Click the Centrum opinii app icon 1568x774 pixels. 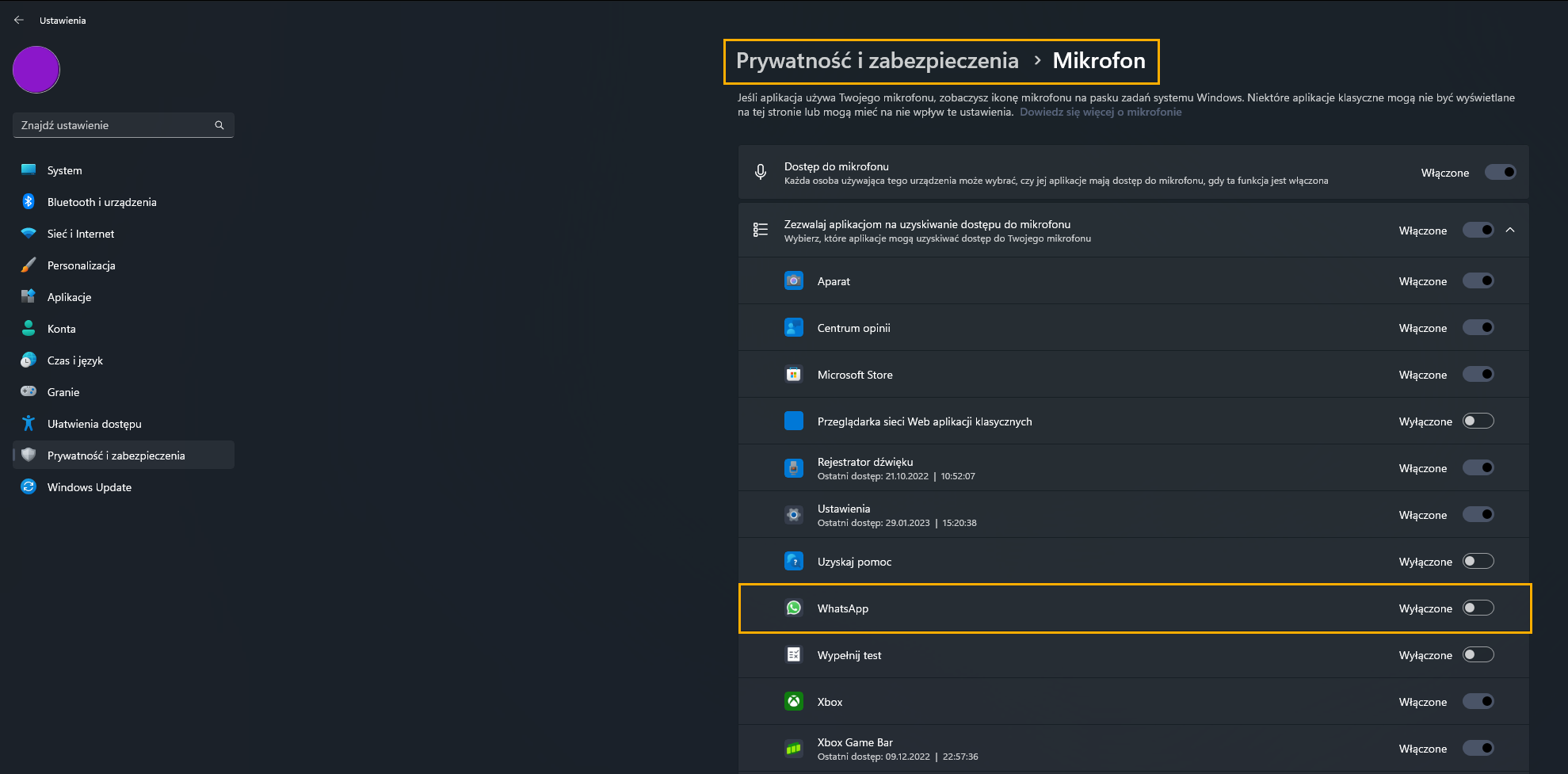point(794,327)
